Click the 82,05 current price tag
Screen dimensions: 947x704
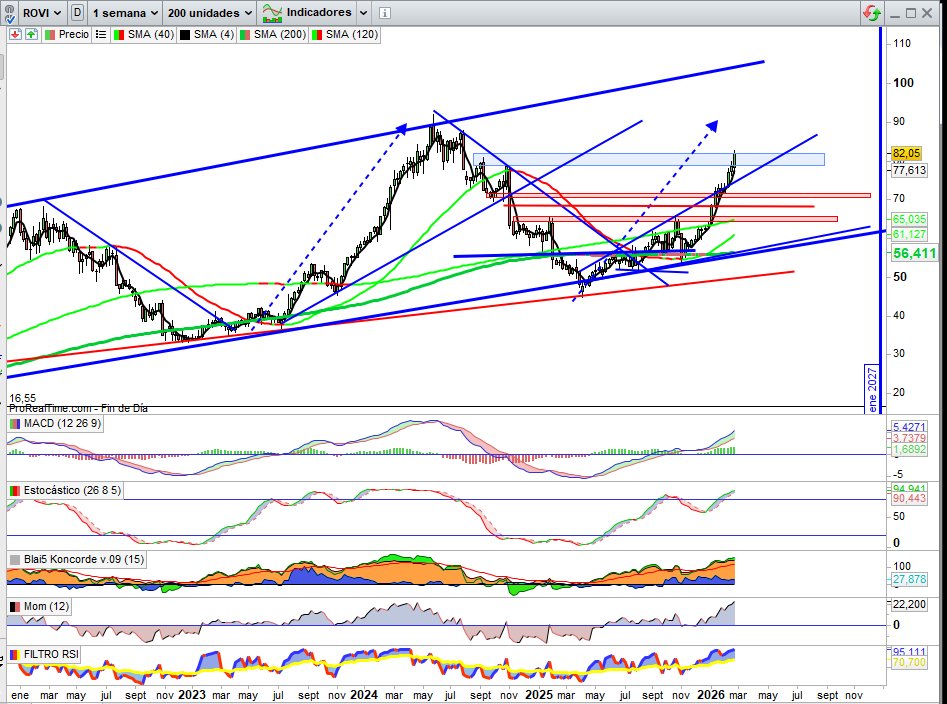pos(907,153)
